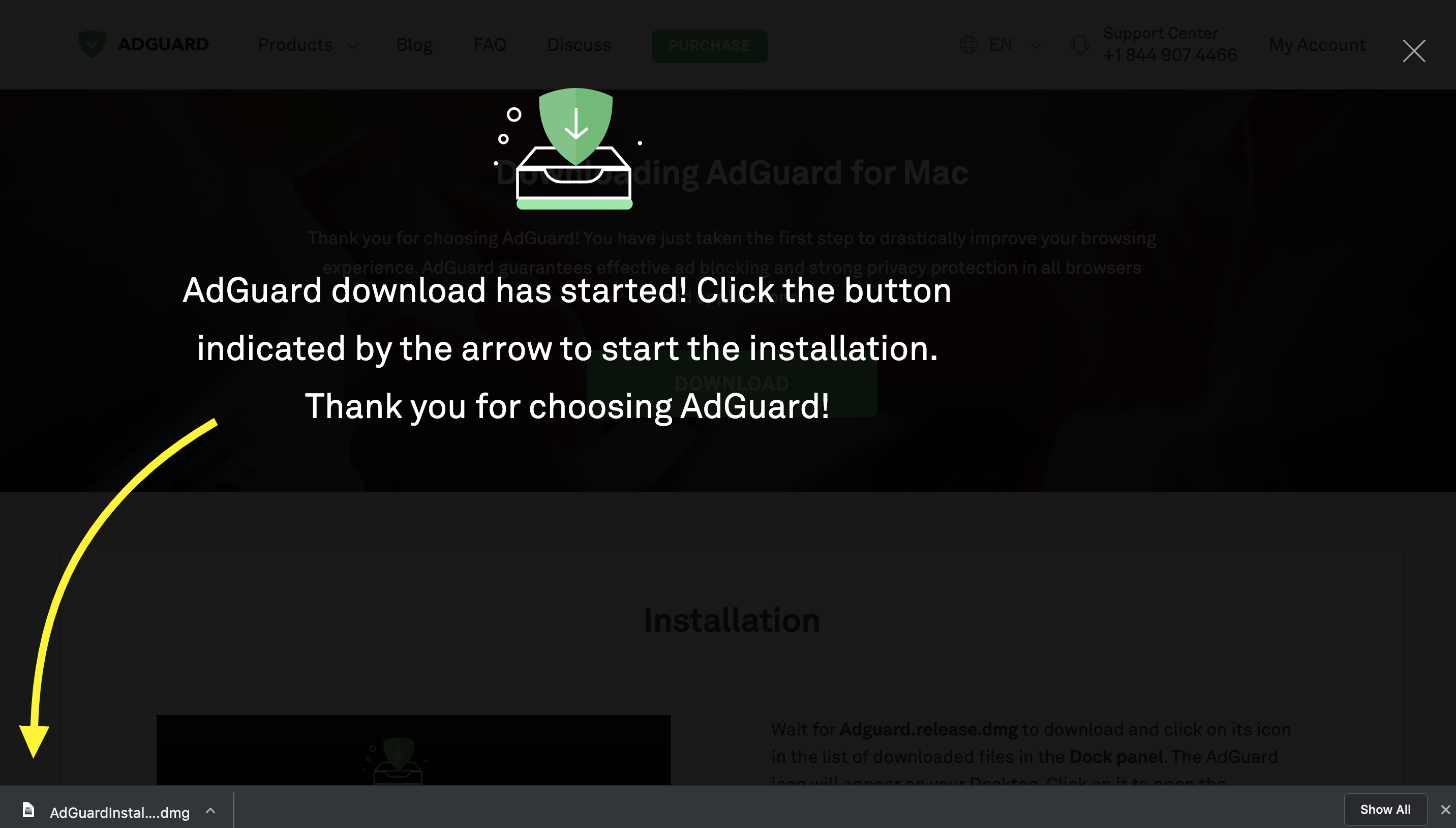Expand the EN language selector
The image size is (1456, 828).
[1000, 44]
